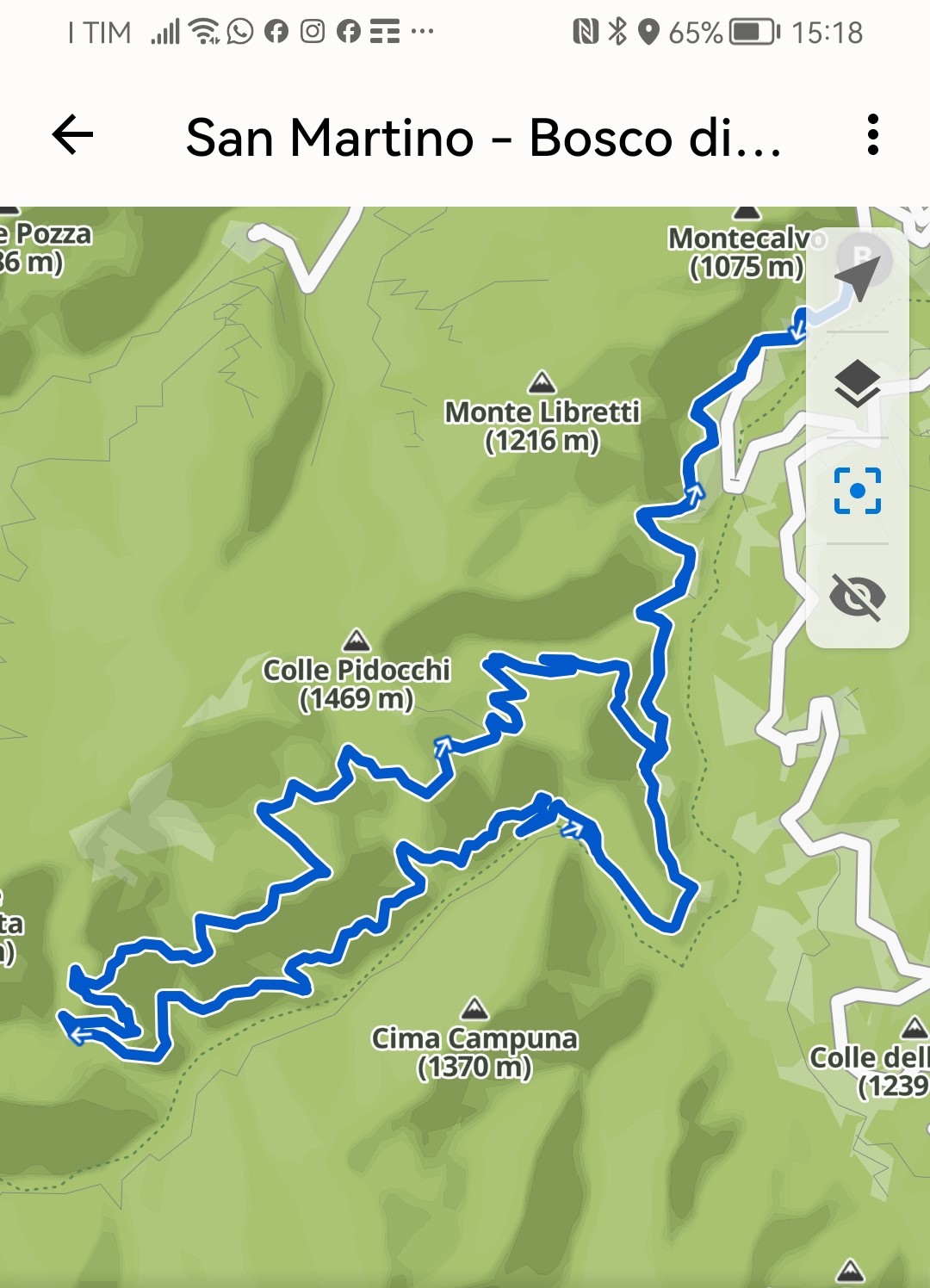Tap the battery indicator in status bar

click(x=754, y=33)
